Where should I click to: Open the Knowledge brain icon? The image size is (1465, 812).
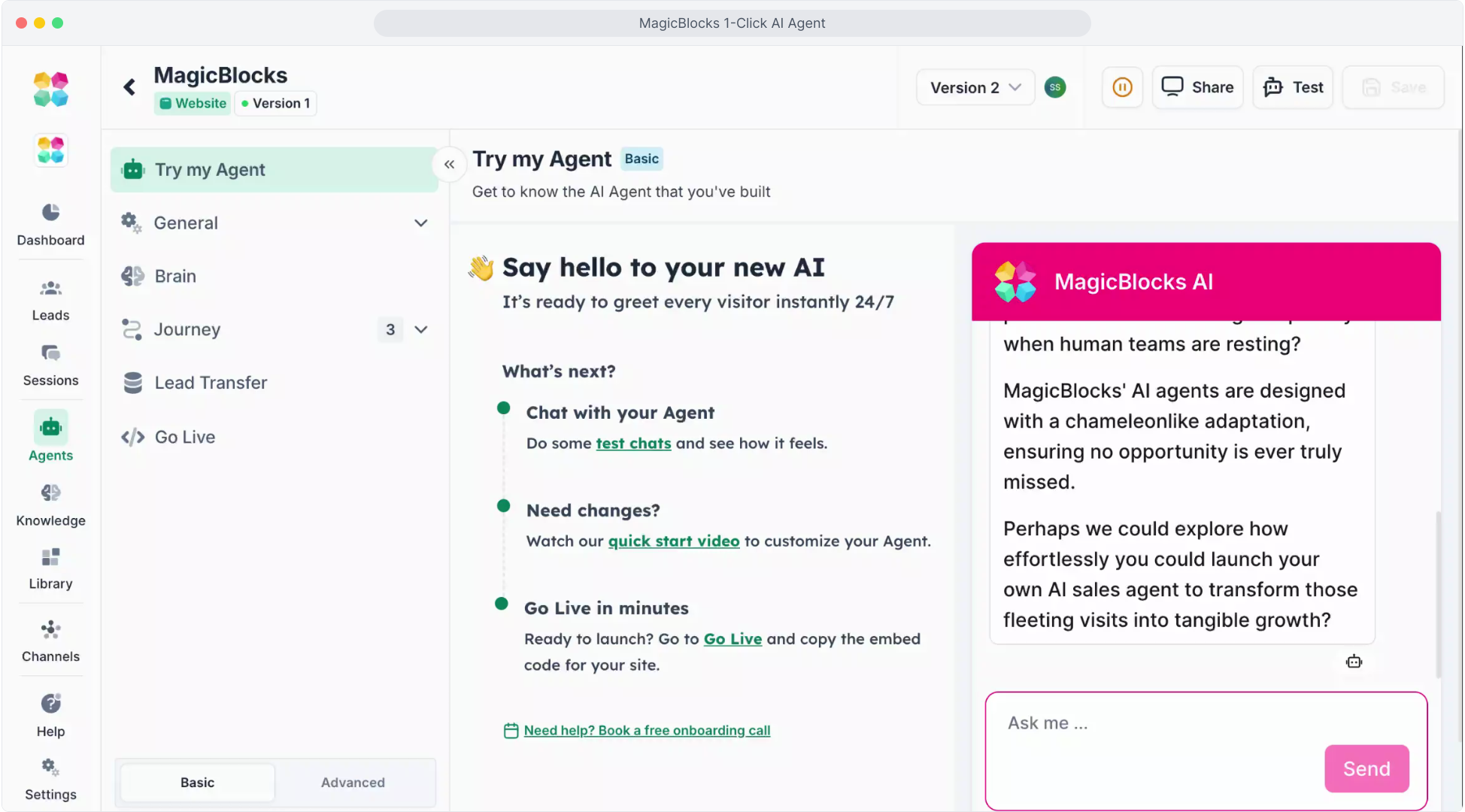[50, 494]
